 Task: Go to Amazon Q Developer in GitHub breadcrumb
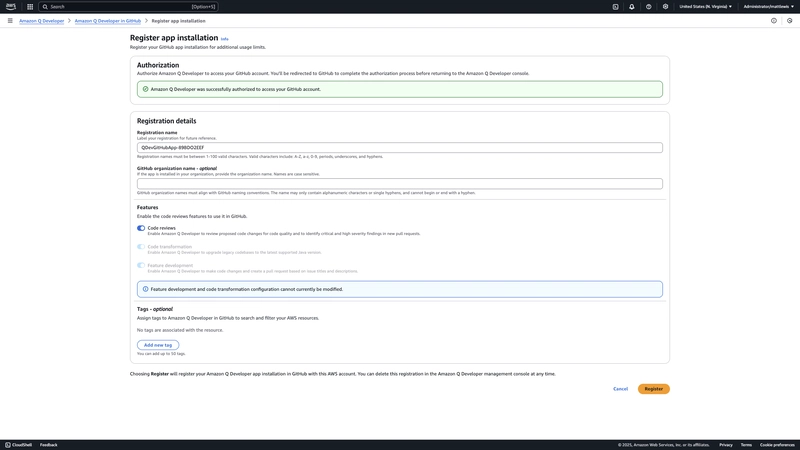108,21
